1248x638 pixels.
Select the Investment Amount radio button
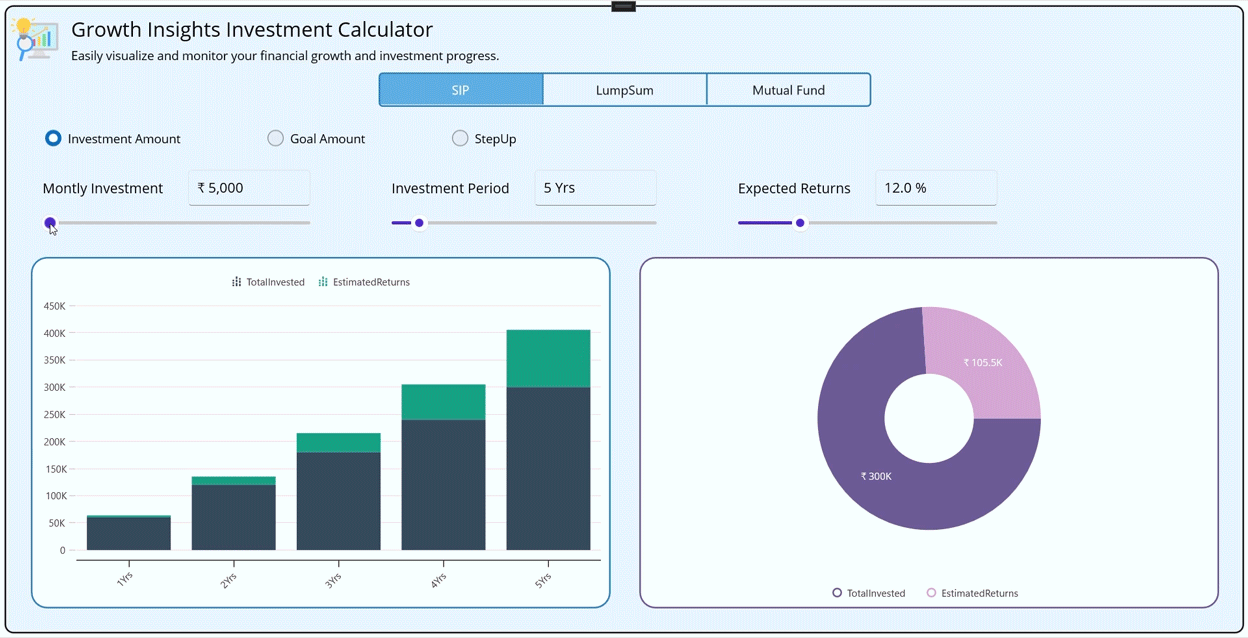point(53,139)
